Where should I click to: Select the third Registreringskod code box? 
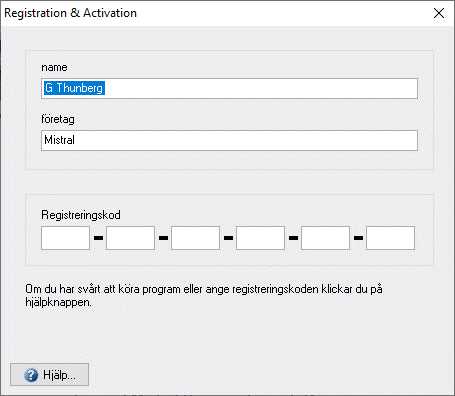[x=195, y=238]
